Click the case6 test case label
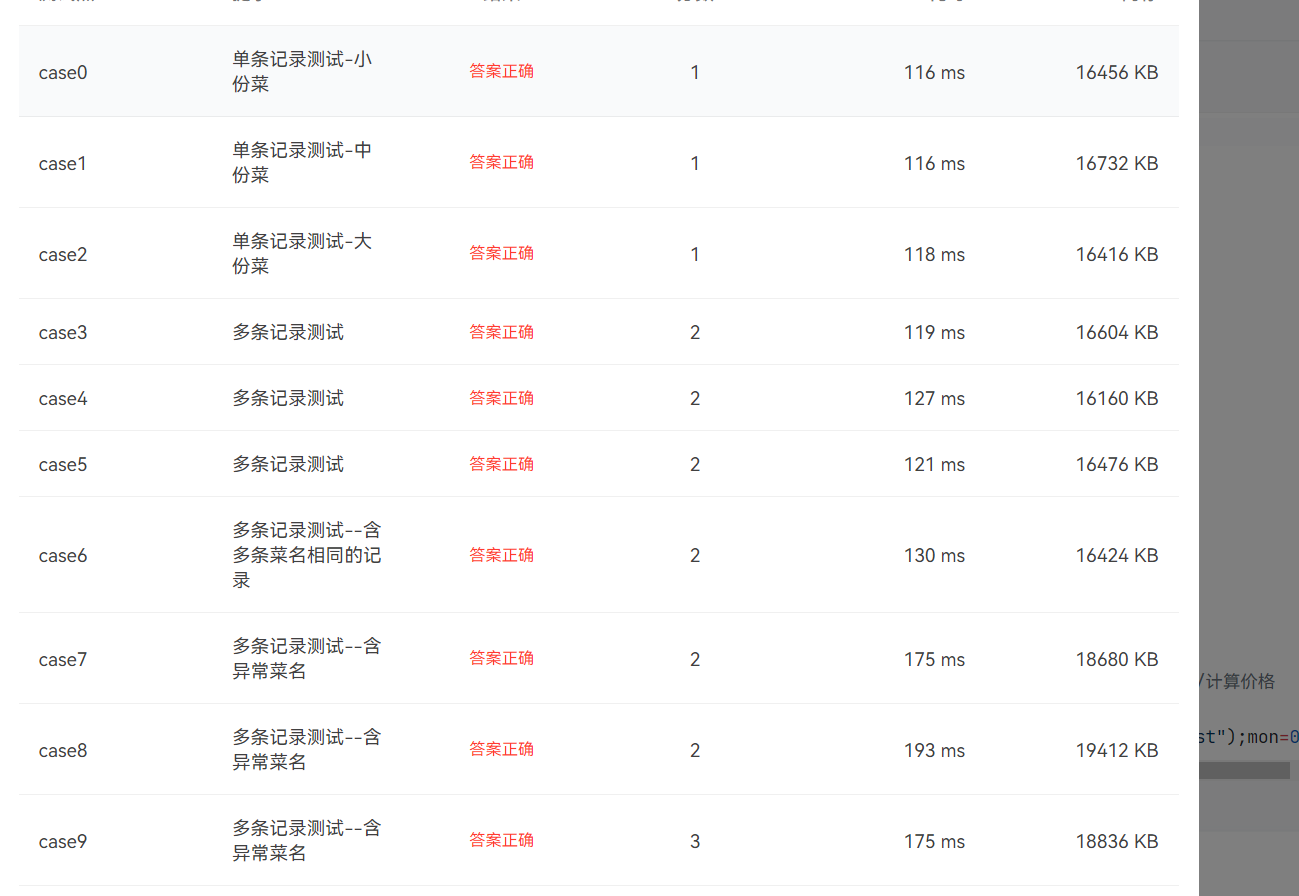1299x896 pixels. (63, 555)
